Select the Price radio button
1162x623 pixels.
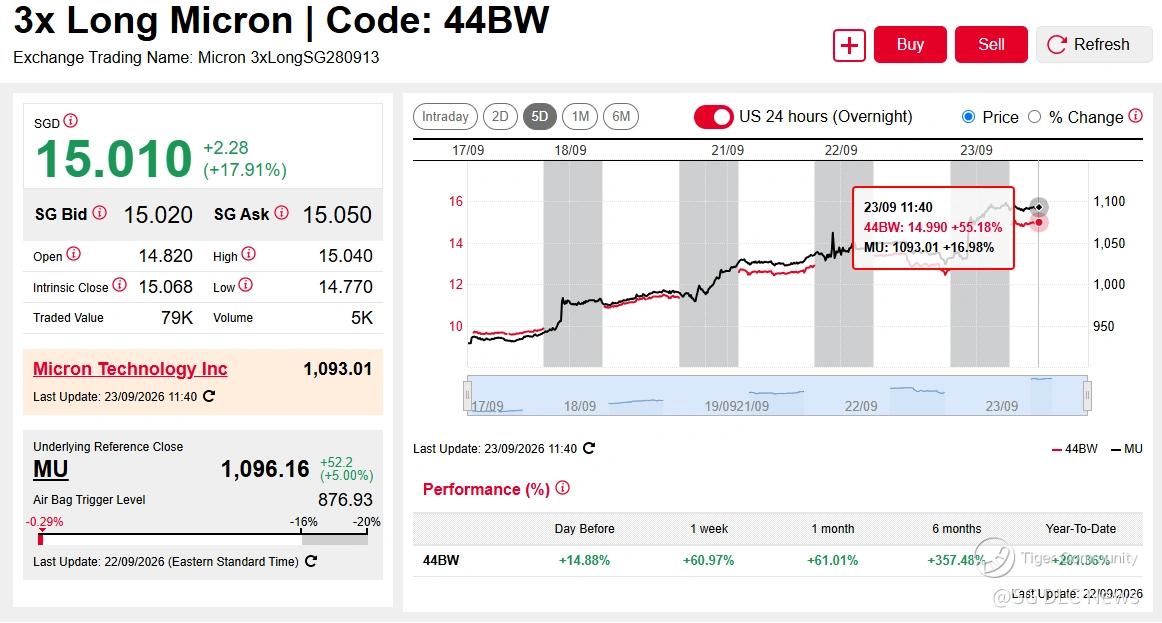pyautogui.click(x=968, y=117)
